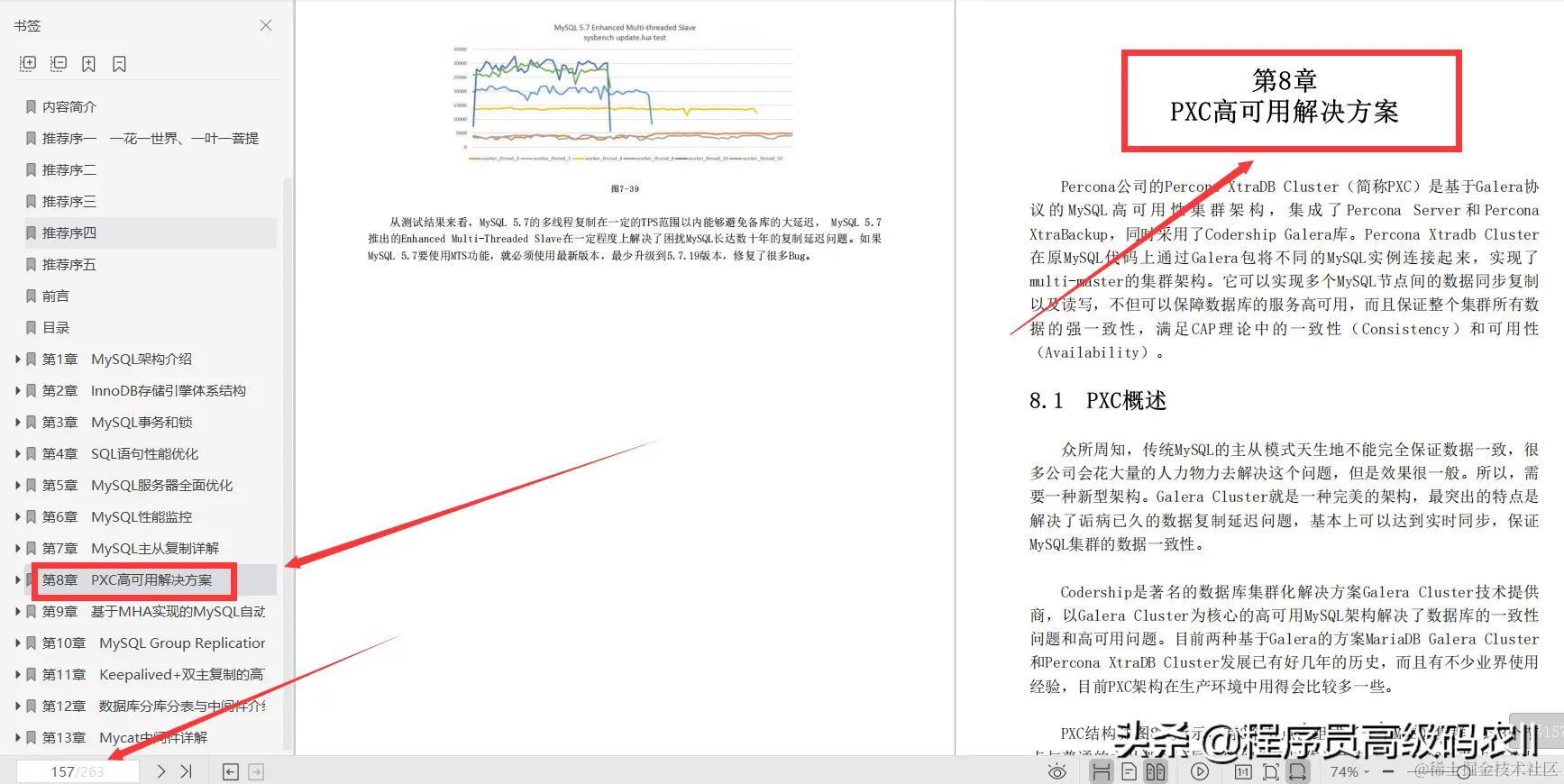The width and height of the screenshot is (1564, 784).
Task: Expand 第9章 基于MHA实现的MySQL
Action: [18, 611]
